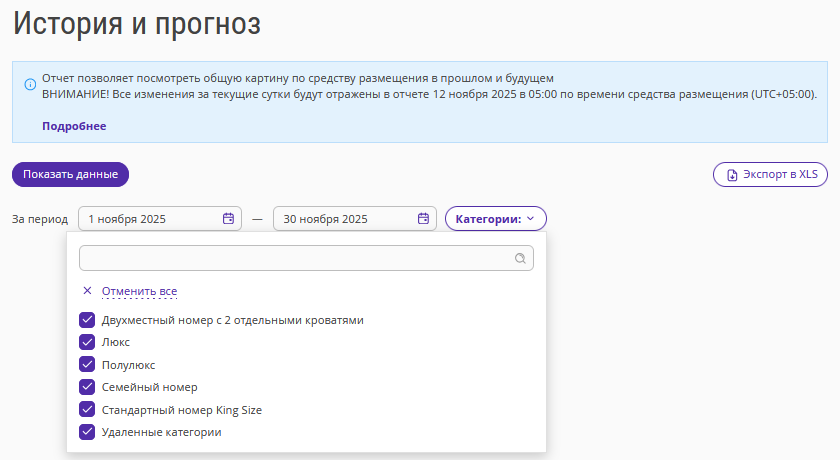The image size is (840, 460).
Task: Click the 30 ноября 2025 date field
Action: (x=355, y=218)
